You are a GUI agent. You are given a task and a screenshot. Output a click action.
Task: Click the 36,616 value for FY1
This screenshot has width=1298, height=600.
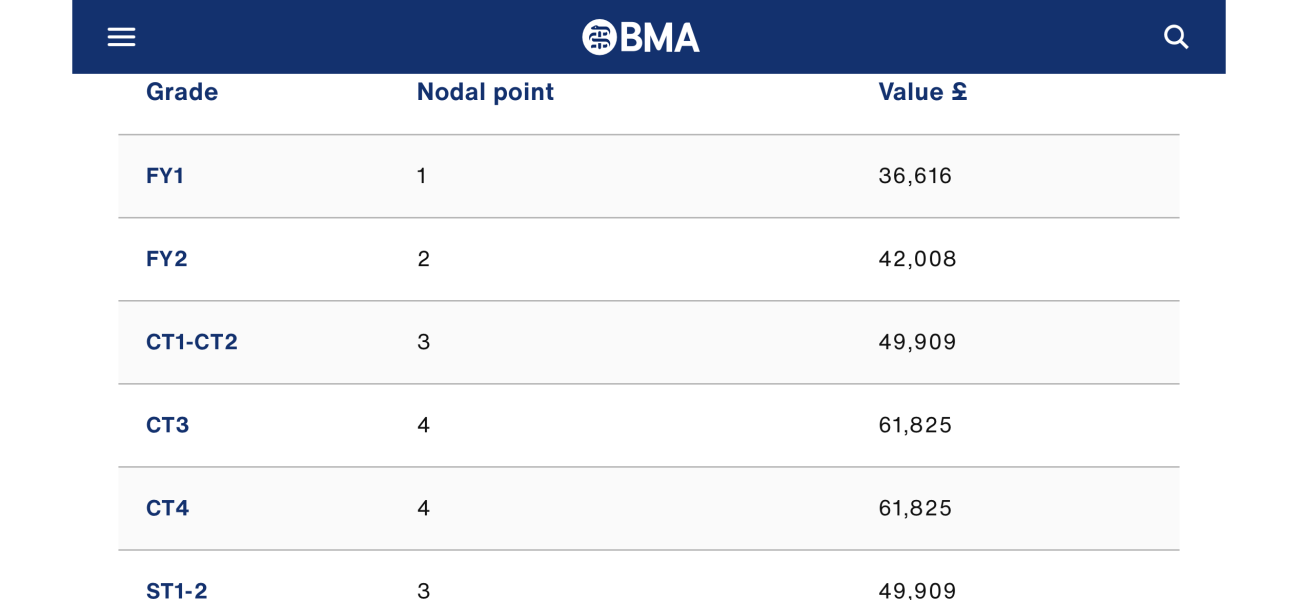pyautogui.click(x=915, y=176)
